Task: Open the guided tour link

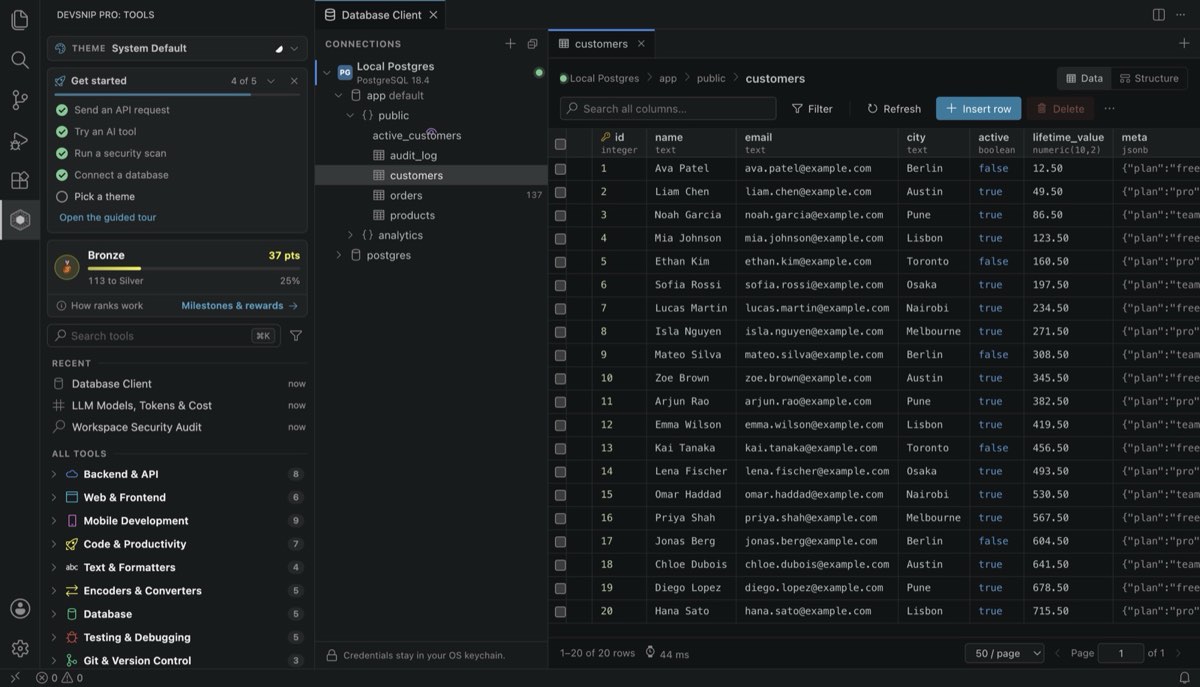Action: coord(108,217)
